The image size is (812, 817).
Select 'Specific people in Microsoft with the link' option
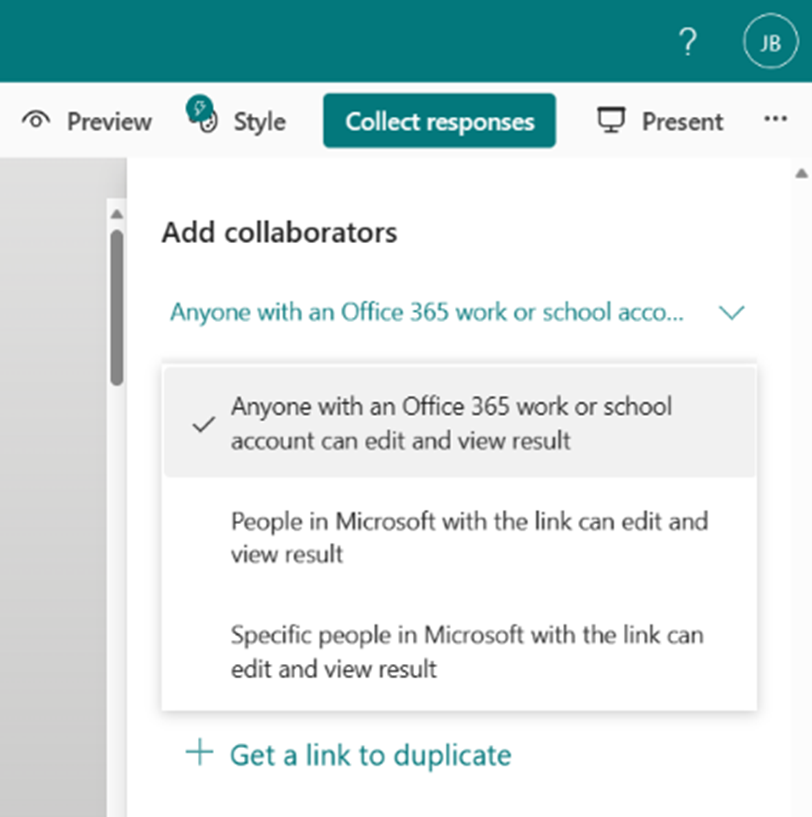click(x=459, y=651)
